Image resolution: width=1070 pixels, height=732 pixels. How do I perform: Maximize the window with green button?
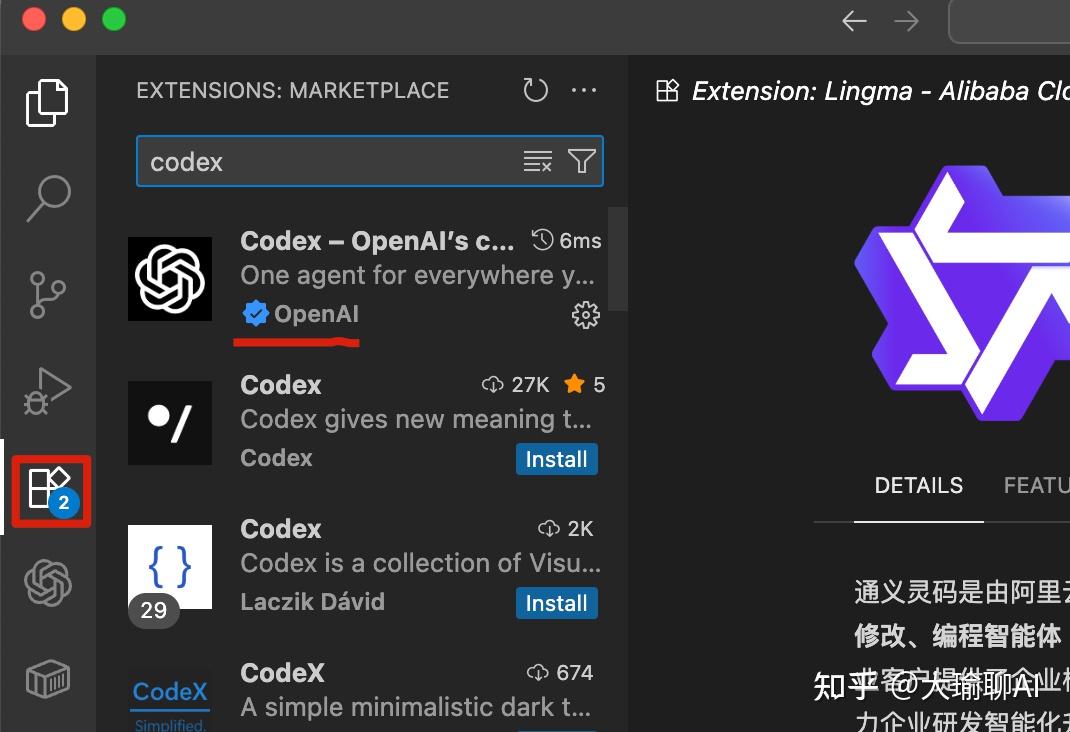114,18
